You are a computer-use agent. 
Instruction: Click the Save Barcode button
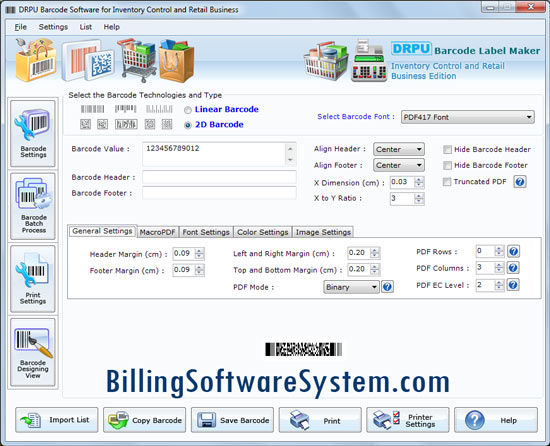click(232, 420)
